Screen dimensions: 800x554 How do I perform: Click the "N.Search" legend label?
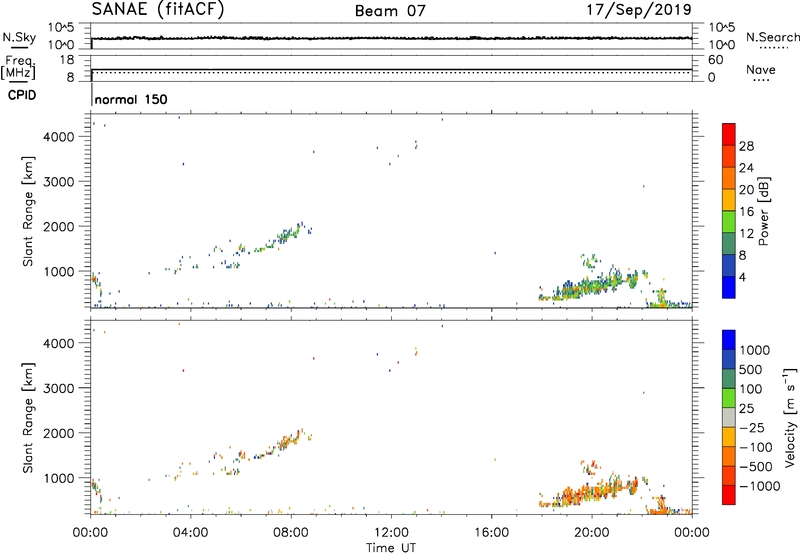[773, 37]
